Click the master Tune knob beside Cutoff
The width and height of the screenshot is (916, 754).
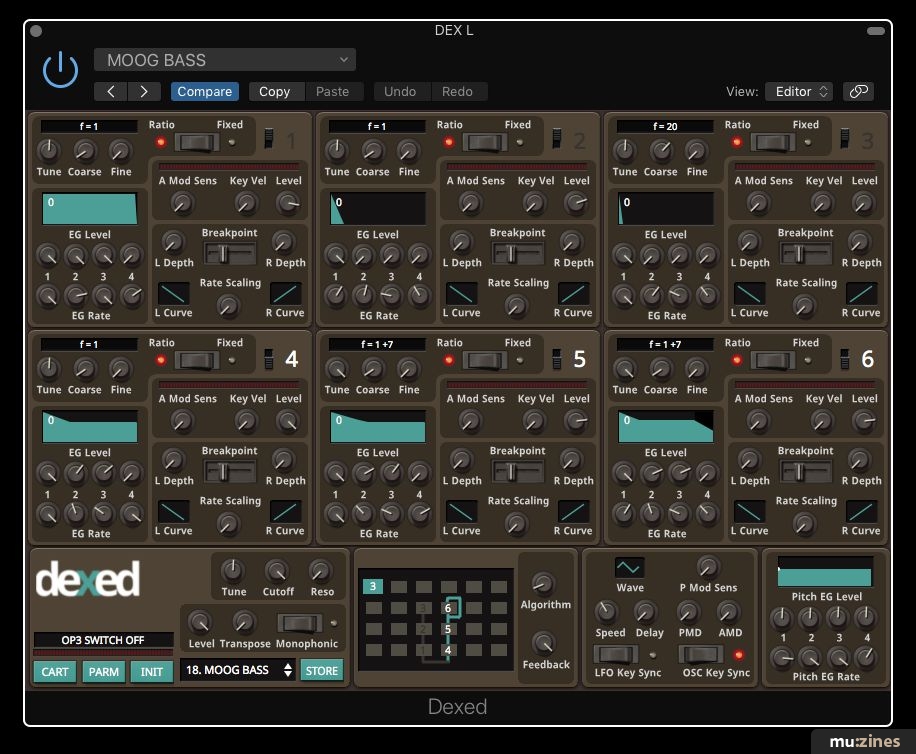tap(233, 571)
